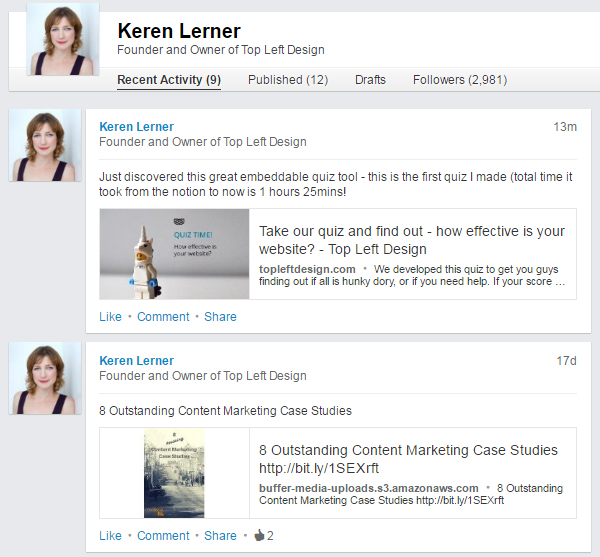This screenshot has width=600, height=557.
Task: Comment on the embeddable quiz tool post
Action: point(163,317)
